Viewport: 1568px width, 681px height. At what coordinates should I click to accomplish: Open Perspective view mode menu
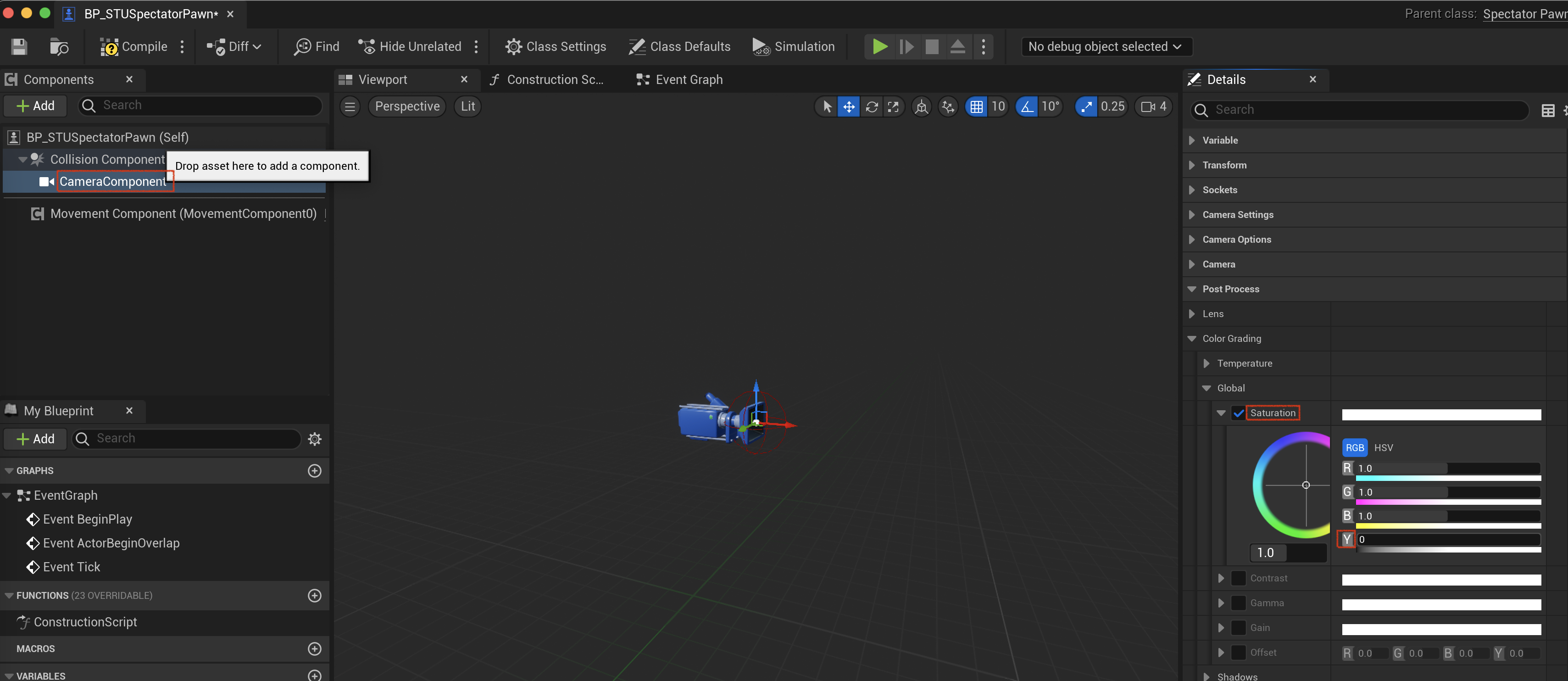tap(407, 106)
